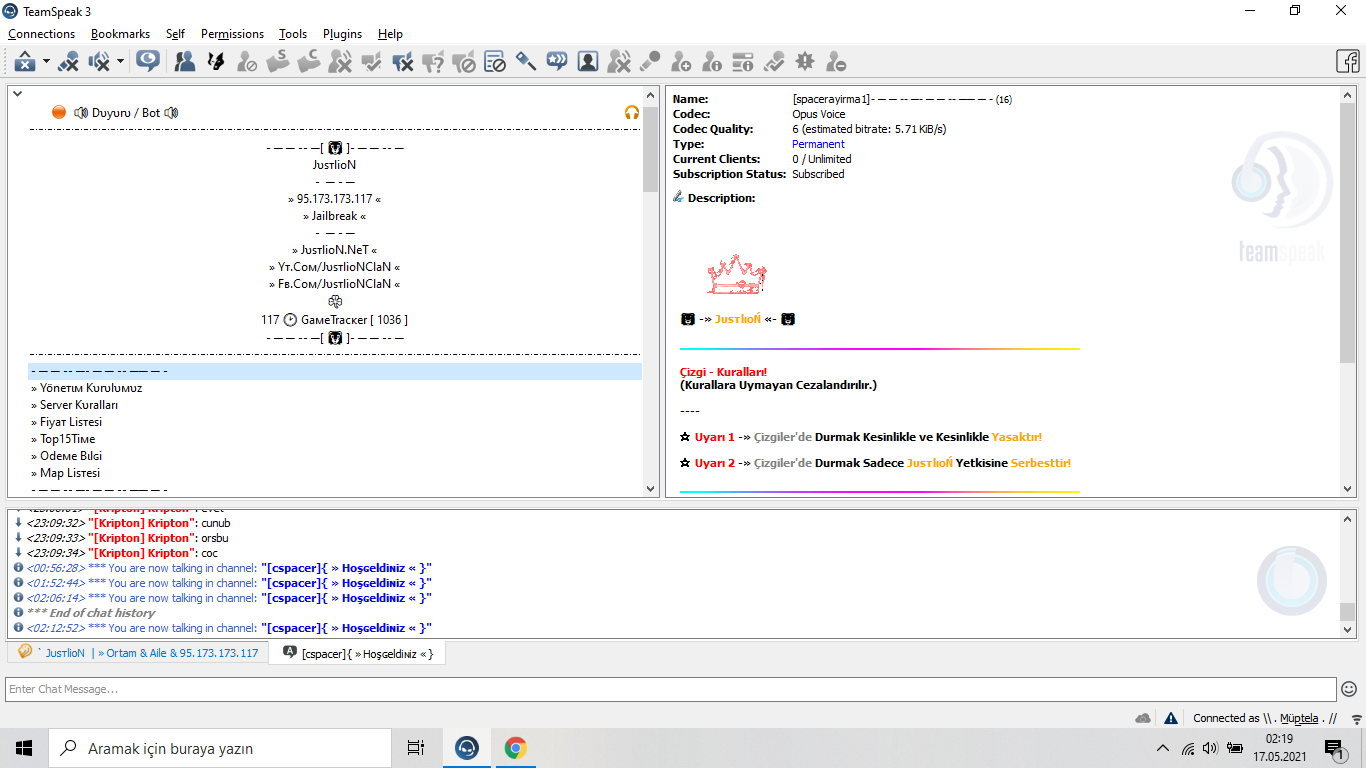The width and height of the screenshot is (1366, 768).
Task: Click the gear-shaped toolbar icon
Action: click(805, 62)
